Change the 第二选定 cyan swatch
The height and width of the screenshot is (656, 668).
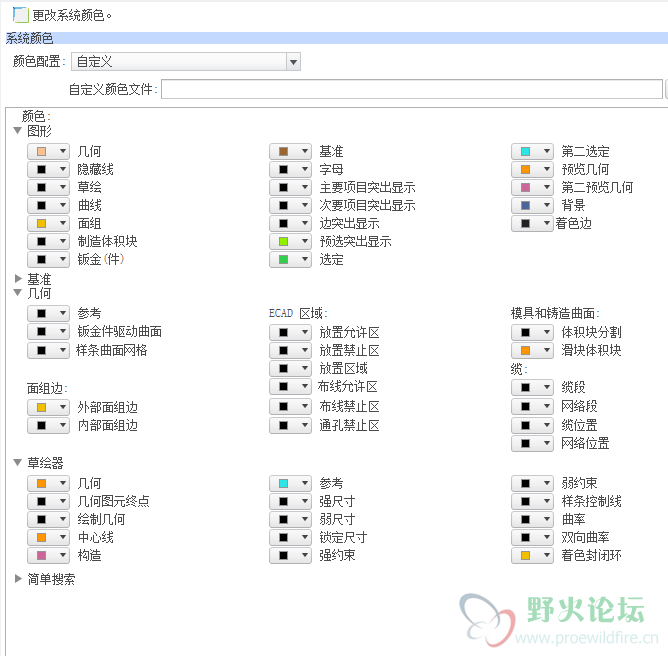(x=533, y=151)
